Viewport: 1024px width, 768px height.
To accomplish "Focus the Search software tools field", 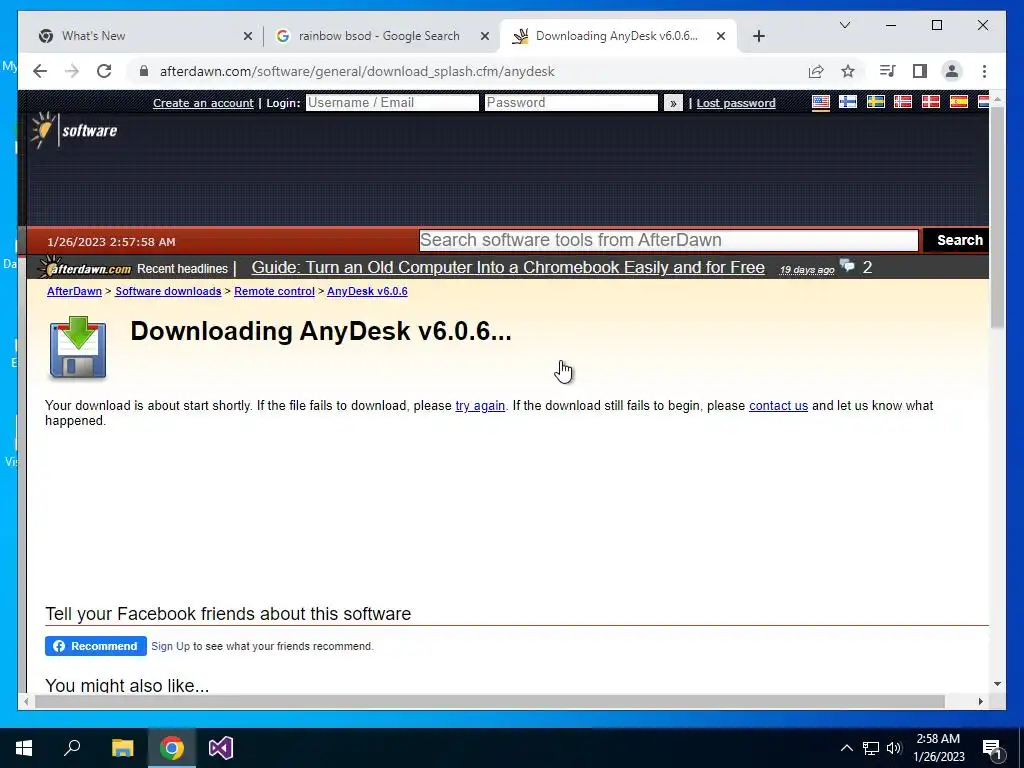I will coord(669,240).
